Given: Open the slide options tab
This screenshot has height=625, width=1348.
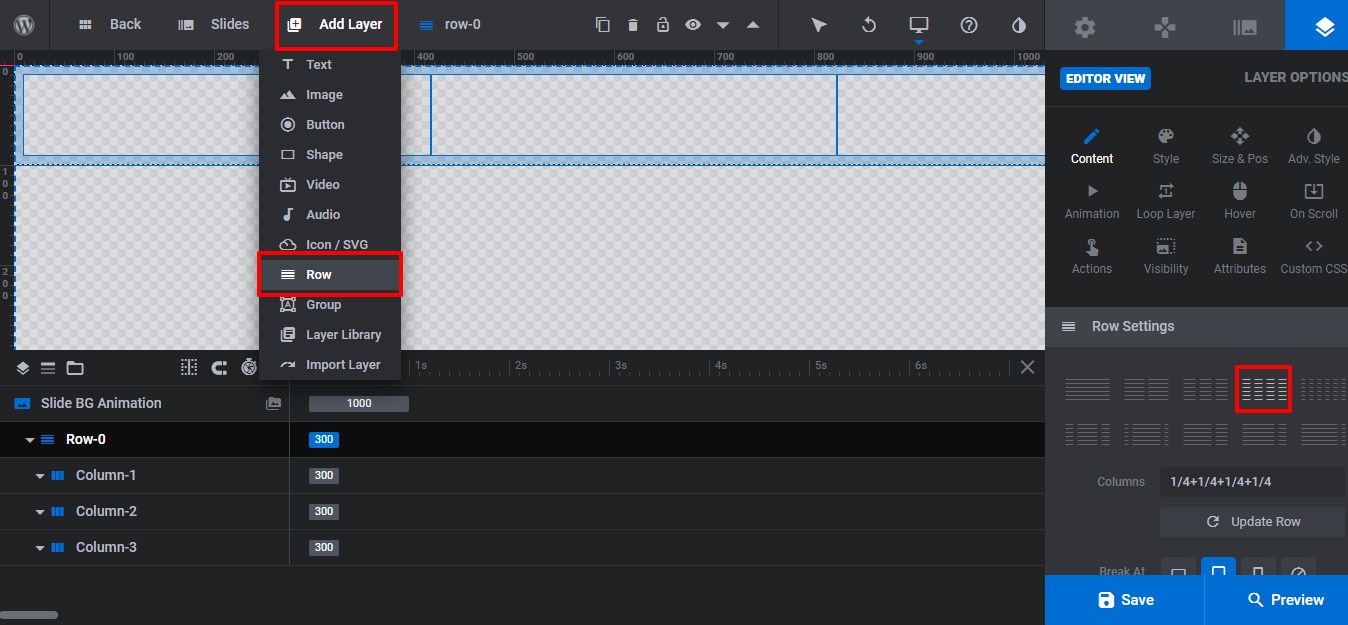Looking at the screenshot, I should (1245, 27).
